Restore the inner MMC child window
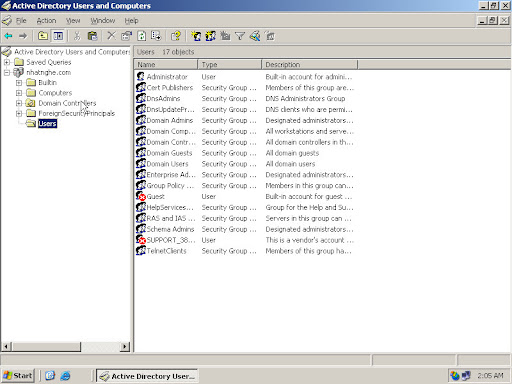The image size is (512, 384). (x=493, y=21)
